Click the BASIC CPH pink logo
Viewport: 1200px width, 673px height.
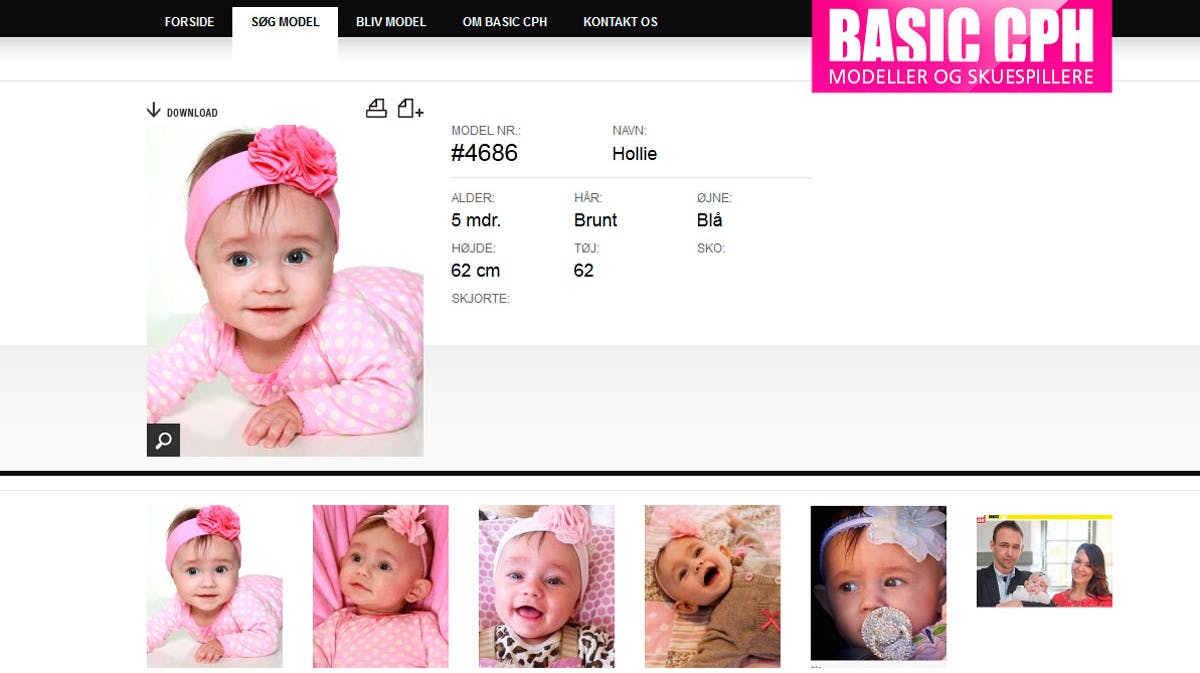(x=961, y=47)
